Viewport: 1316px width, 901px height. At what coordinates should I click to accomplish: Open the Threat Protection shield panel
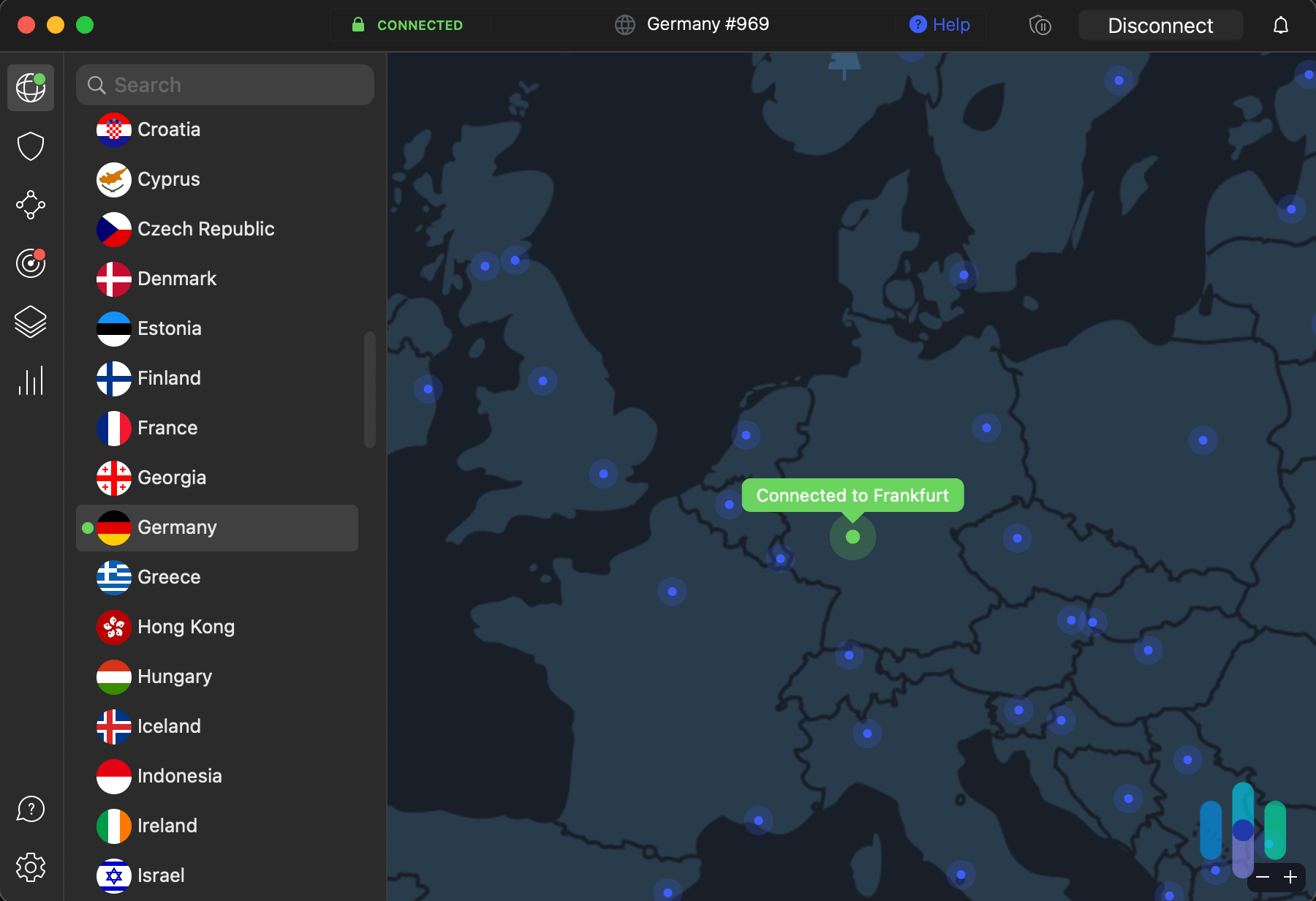pos(30,146)
